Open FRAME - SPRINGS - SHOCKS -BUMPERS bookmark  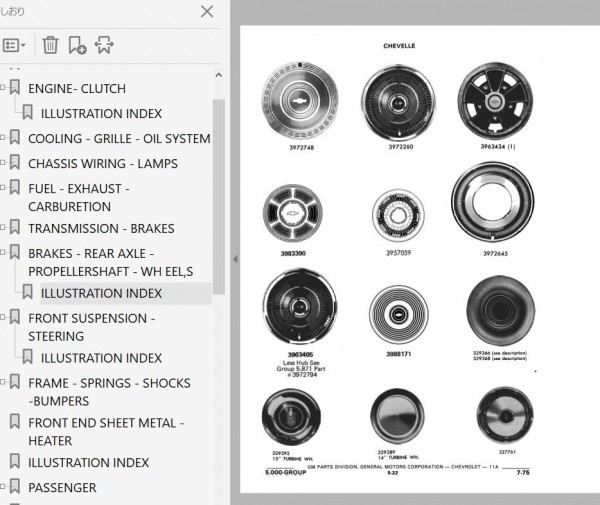click(109, 392)
